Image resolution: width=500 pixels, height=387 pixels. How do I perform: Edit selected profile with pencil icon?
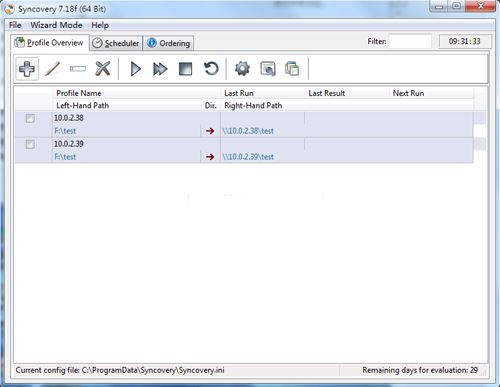[52, 69]
